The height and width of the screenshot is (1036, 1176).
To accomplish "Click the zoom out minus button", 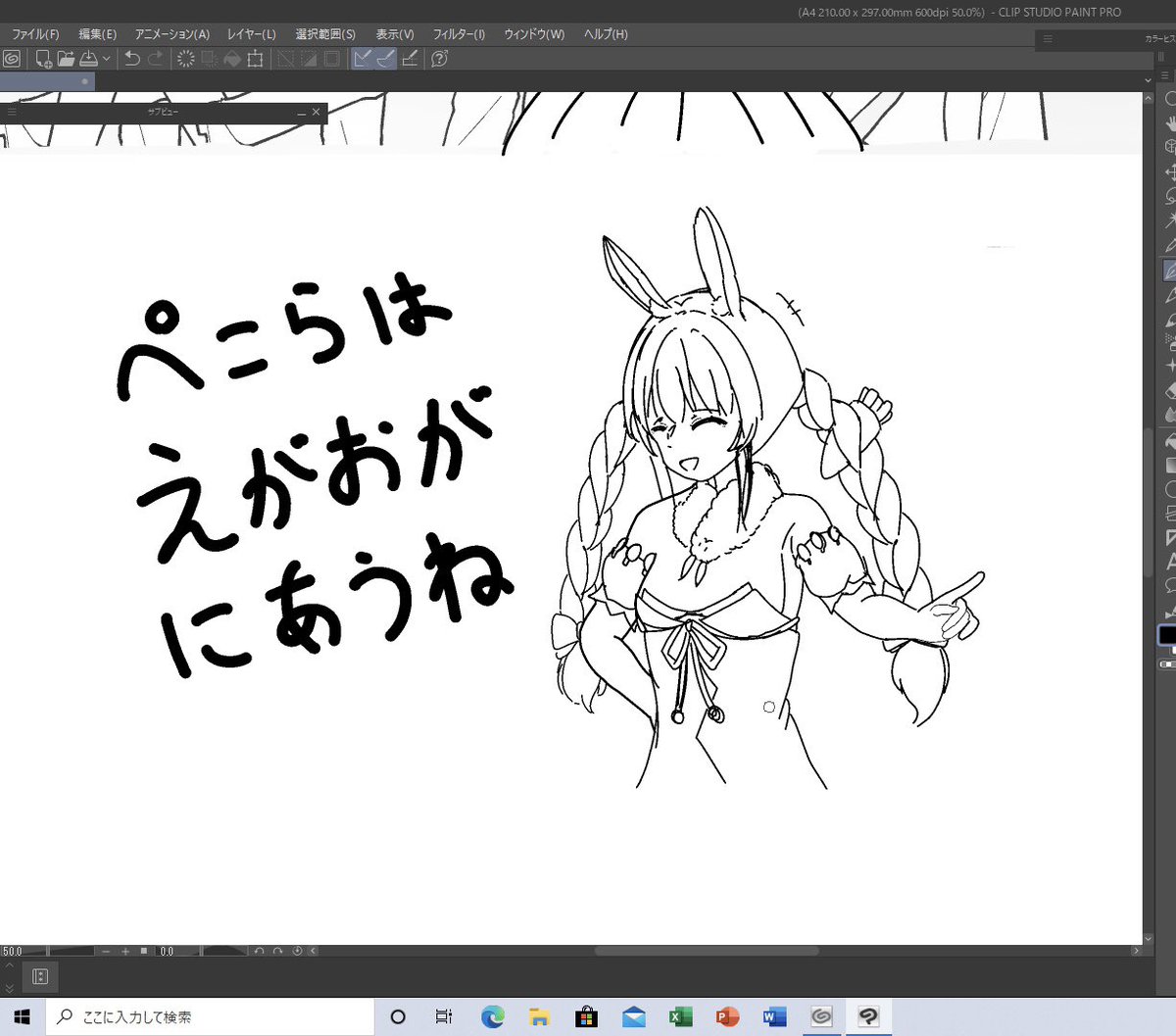I will (x=106, y=951).
